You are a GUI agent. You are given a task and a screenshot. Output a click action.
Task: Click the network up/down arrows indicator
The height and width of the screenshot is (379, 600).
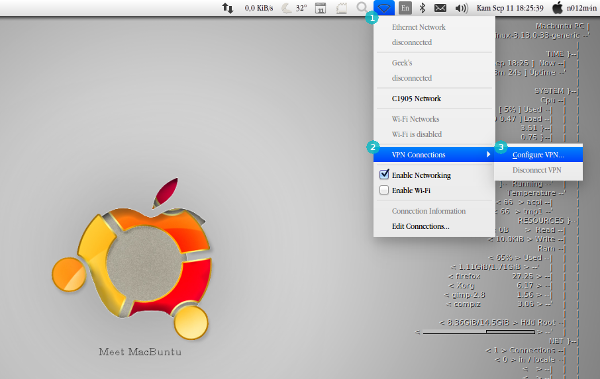pos(228,8)
